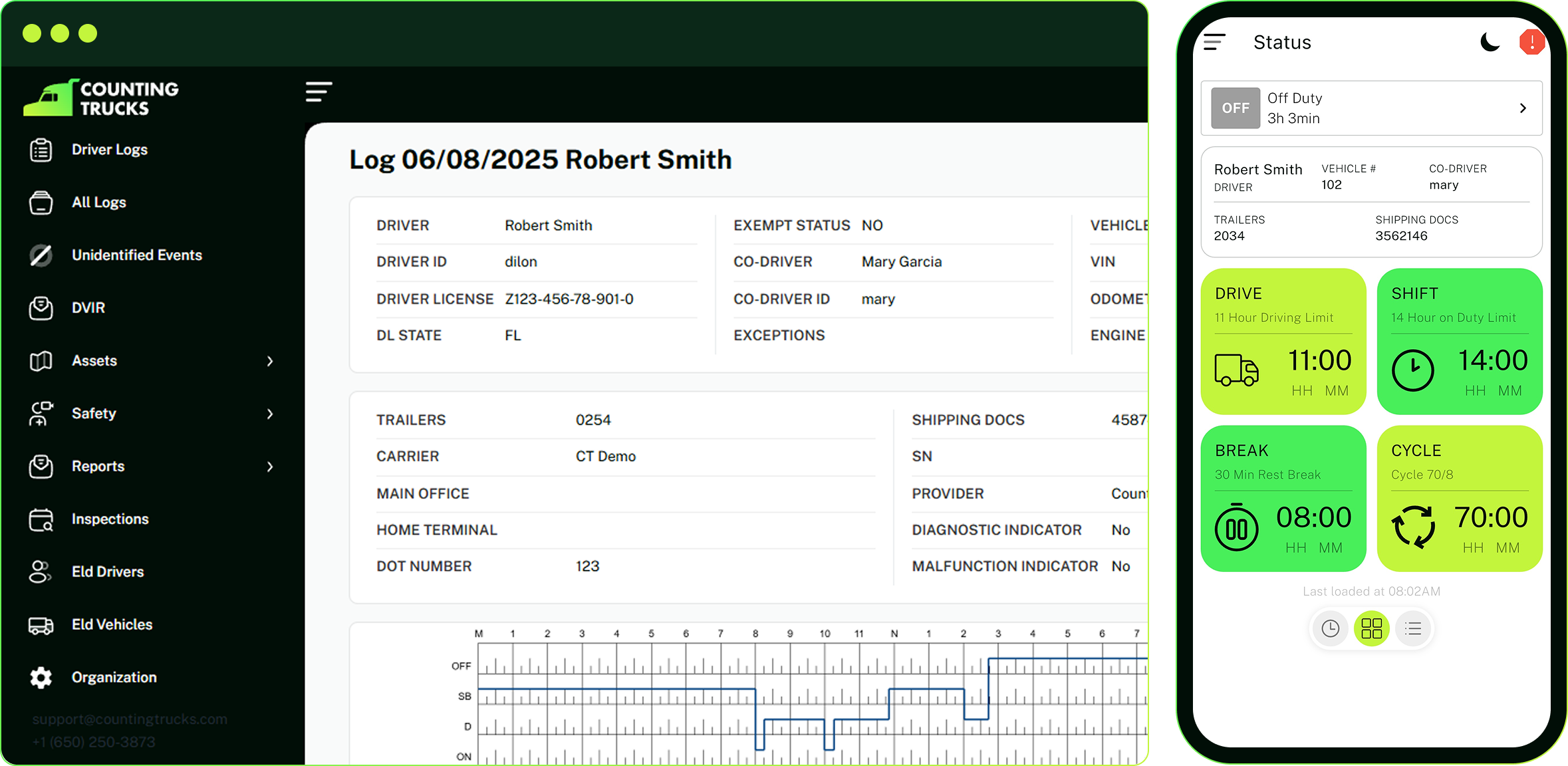The height and width of the screenshot is (766, 1568).
Task: Click the DVIR sidebar icon
Action: tap(41, 308)
